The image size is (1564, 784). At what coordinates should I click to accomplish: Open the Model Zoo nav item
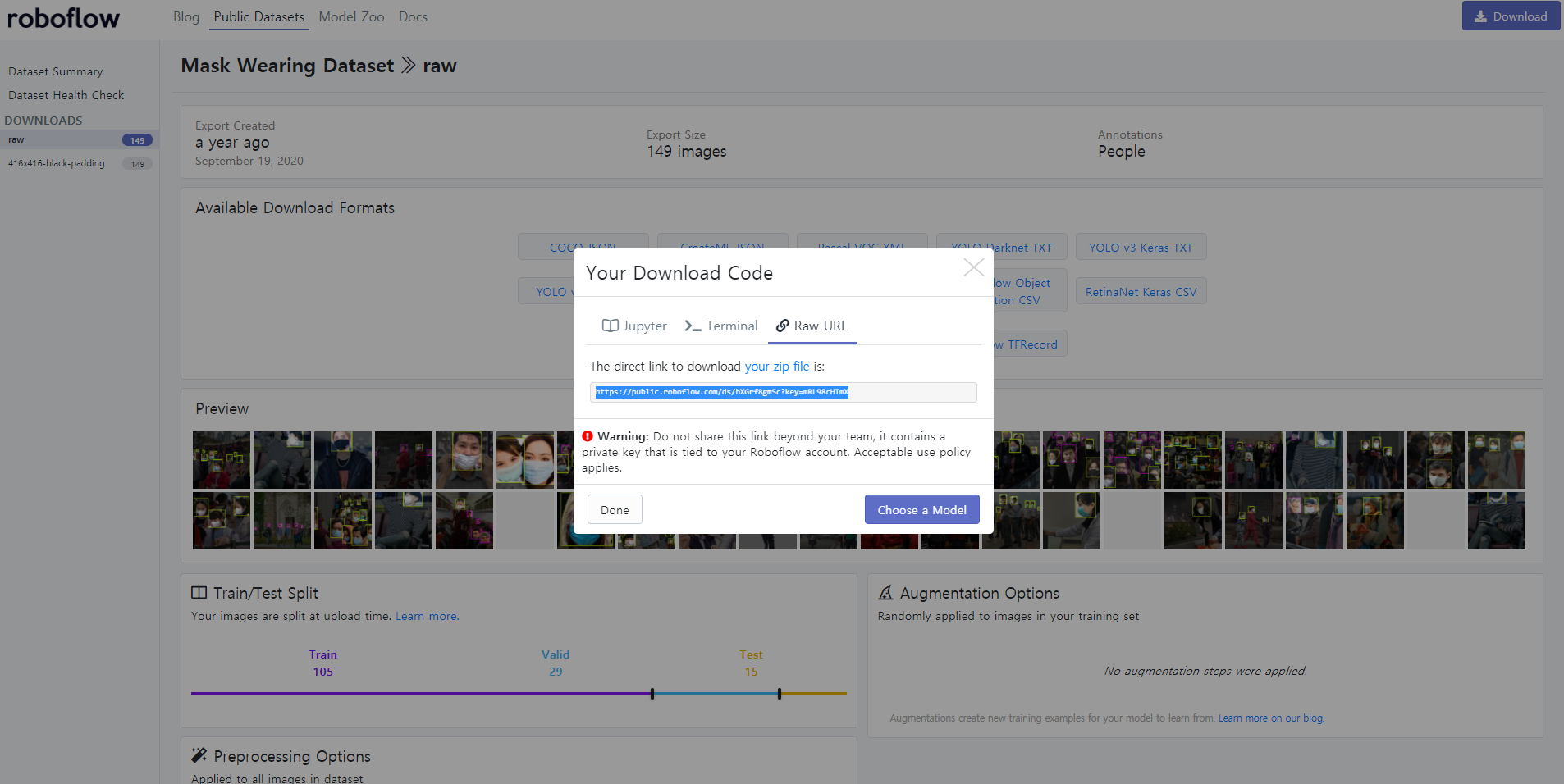pos(351,16)
